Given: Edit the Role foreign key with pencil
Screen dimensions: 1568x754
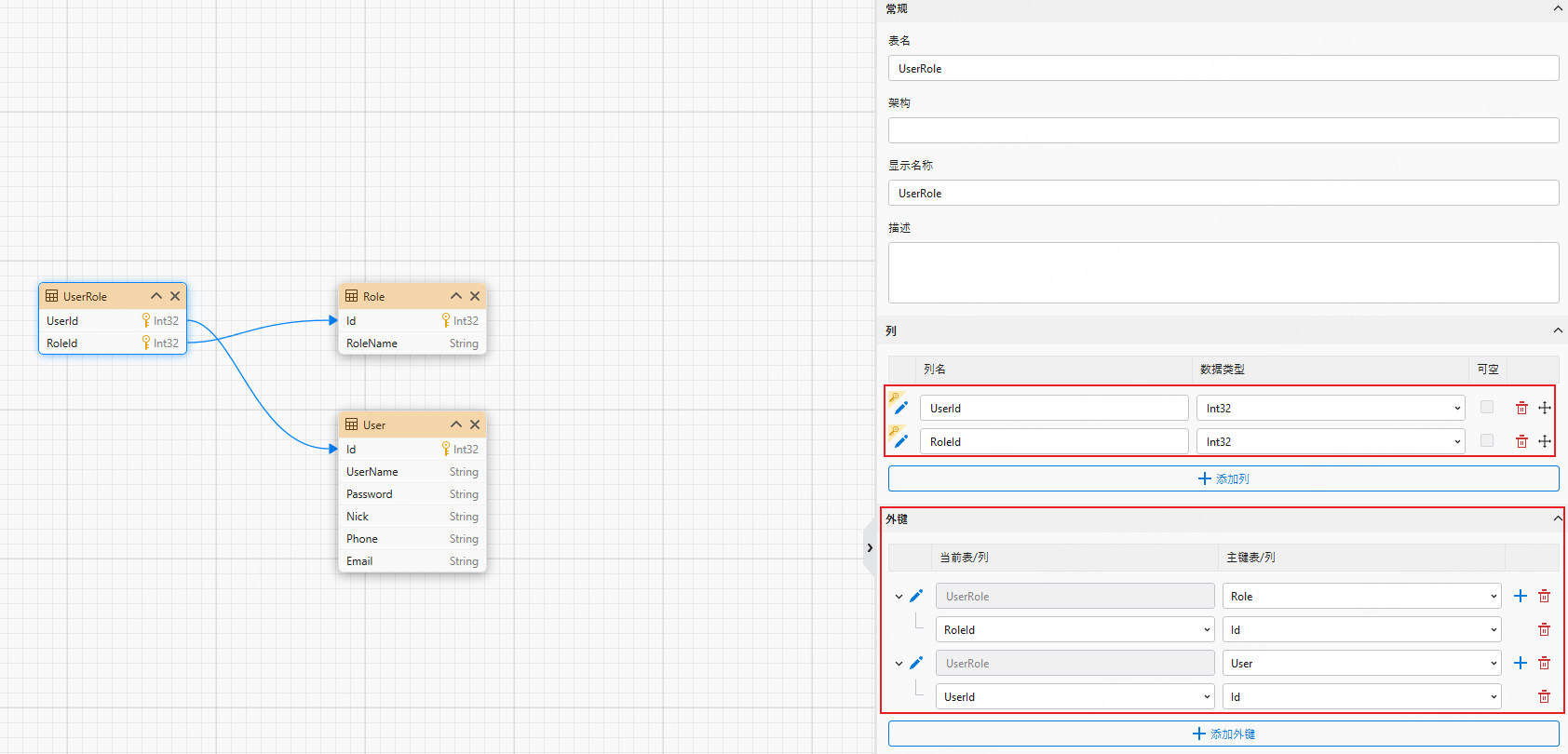Looking at the screenshot, I should click(x=916, y=596).
